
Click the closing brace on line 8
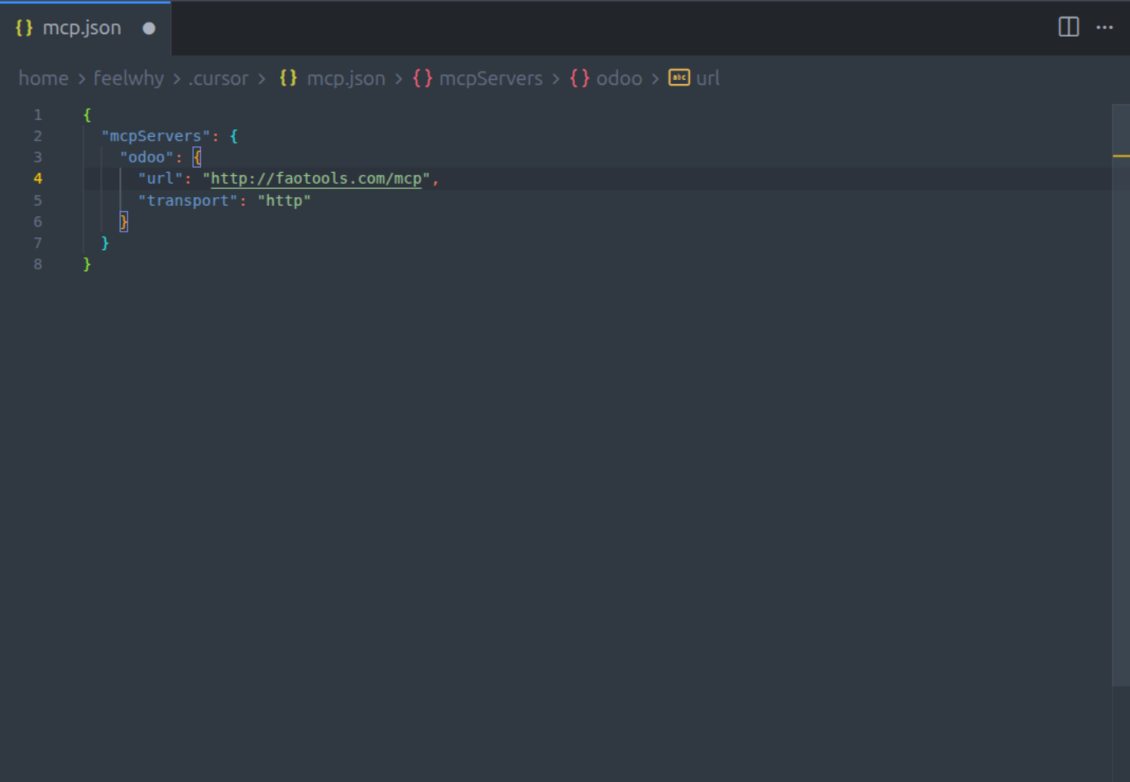(87, 263)
